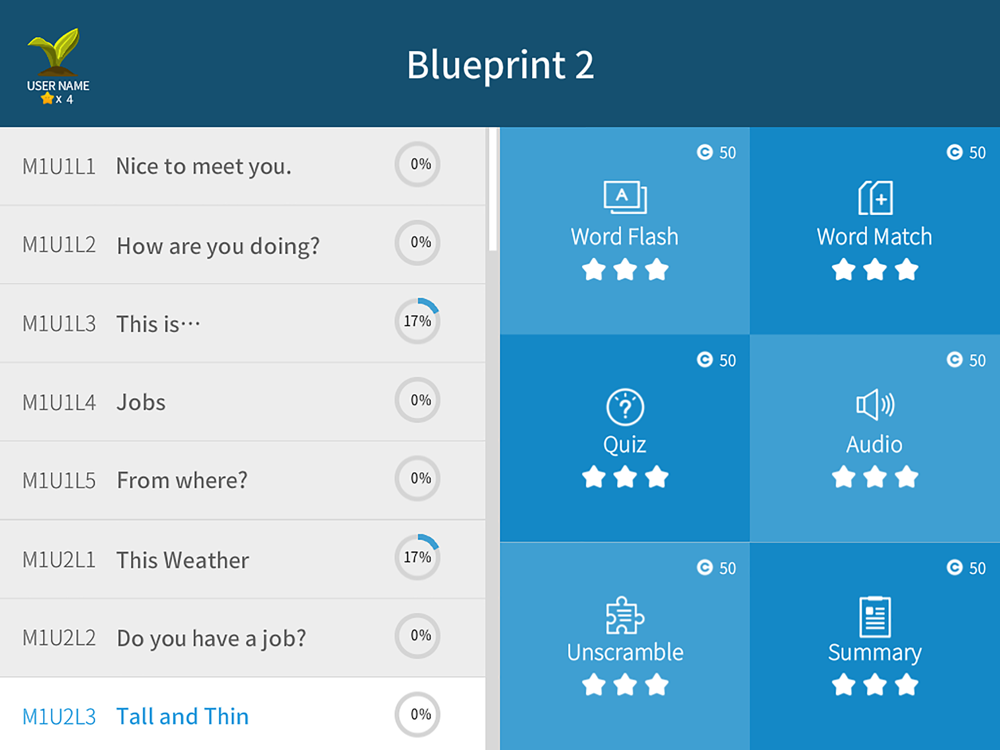Screen dimensions: 1000x750
Task: Open lesson M1U2L1 This Weather
Action: (242, 559)
